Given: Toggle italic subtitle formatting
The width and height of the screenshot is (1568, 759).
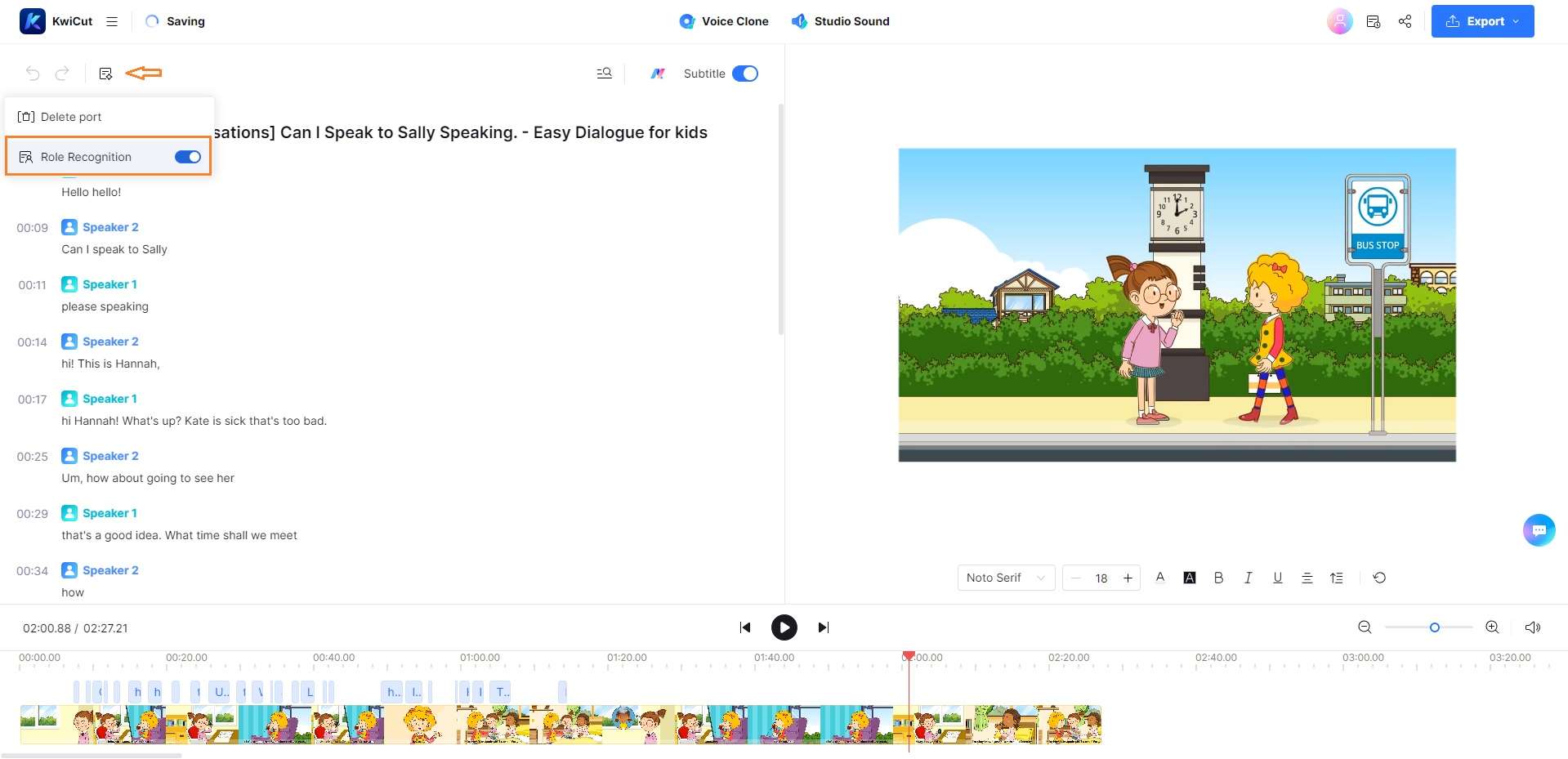Looking at the screenshot, I should tap(1248, 578).
